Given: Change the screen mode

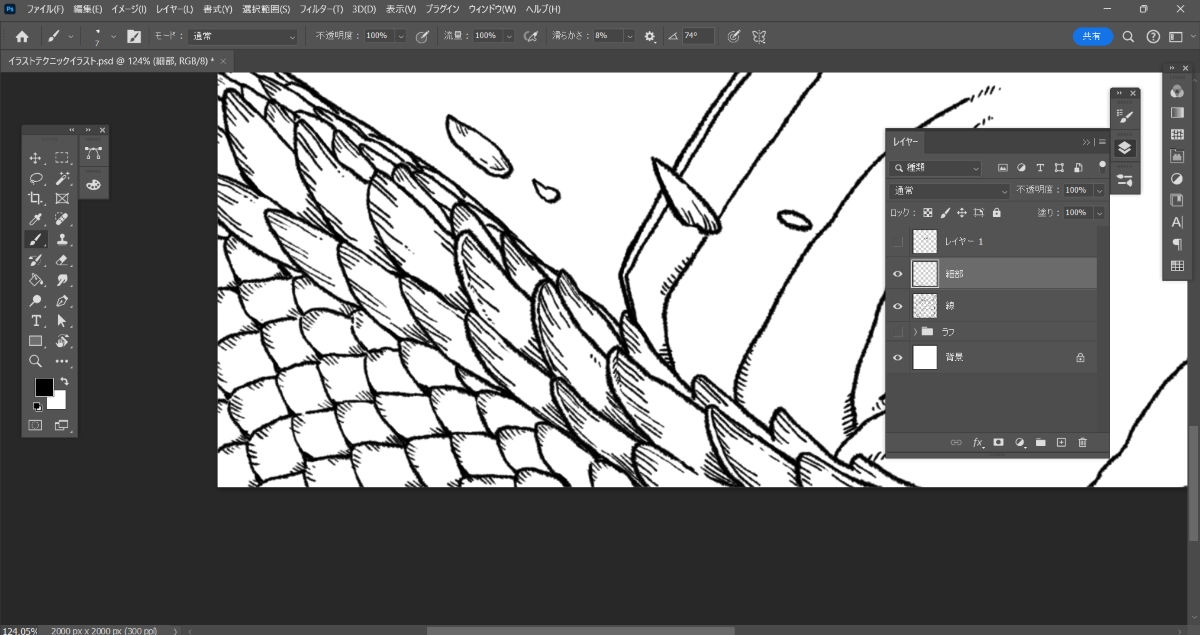Looking at the screenshot, I should pyautogui.click(x=62, y=425).
